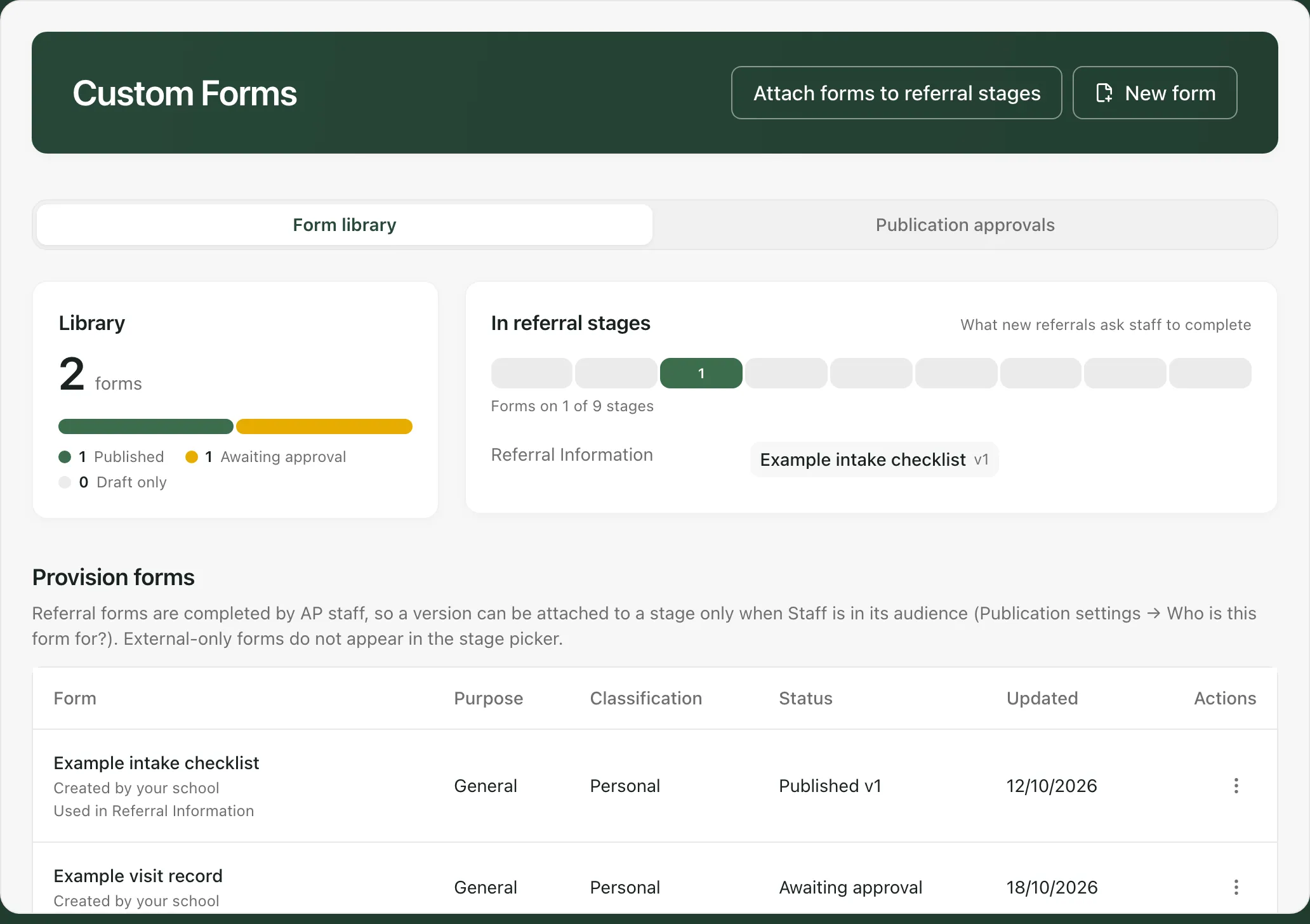Open the Example visit record form row title
This screenshot has width=1310, height=924.
[x=138, y=876]
